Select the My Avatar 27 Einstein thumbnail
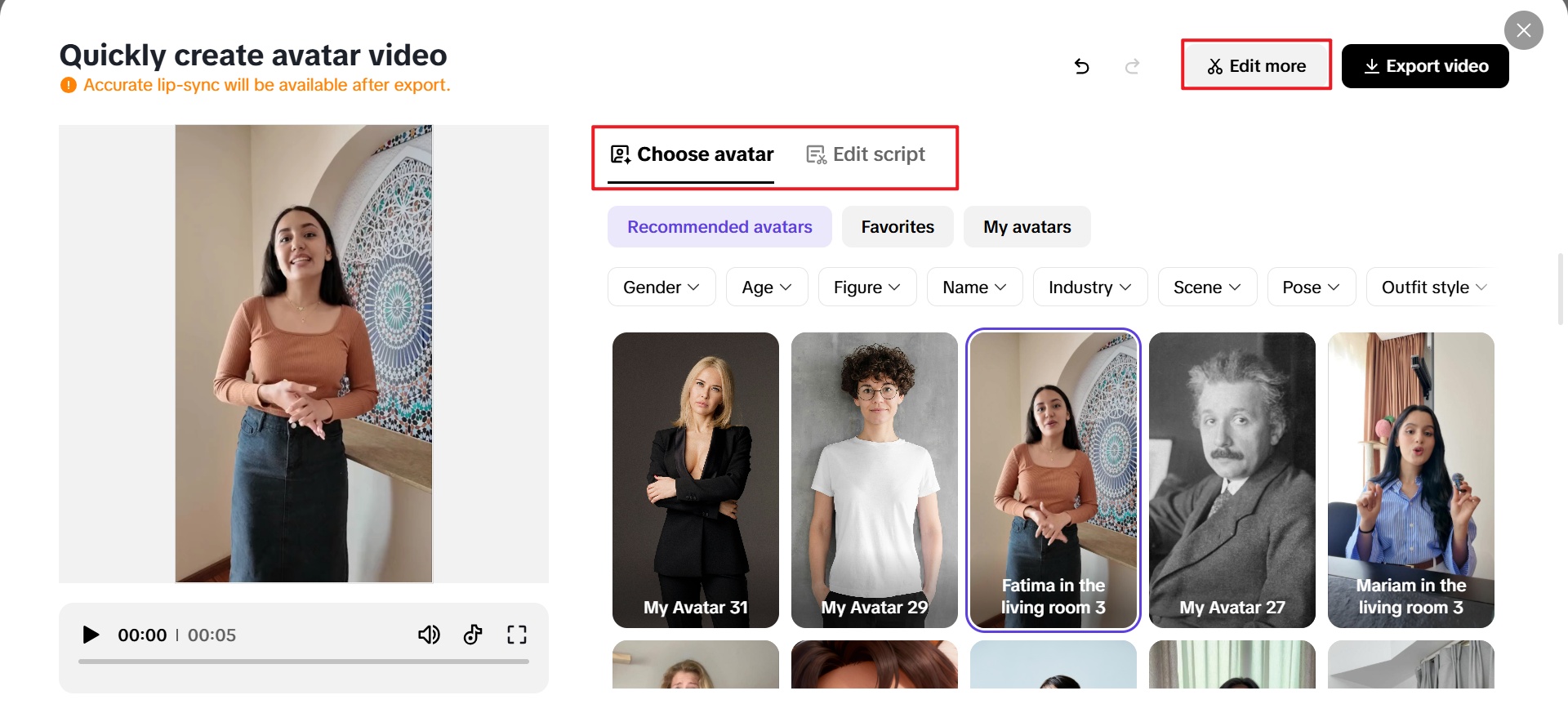The width and height of the screenshot is (1568, 722). (x=1232, y=479)
